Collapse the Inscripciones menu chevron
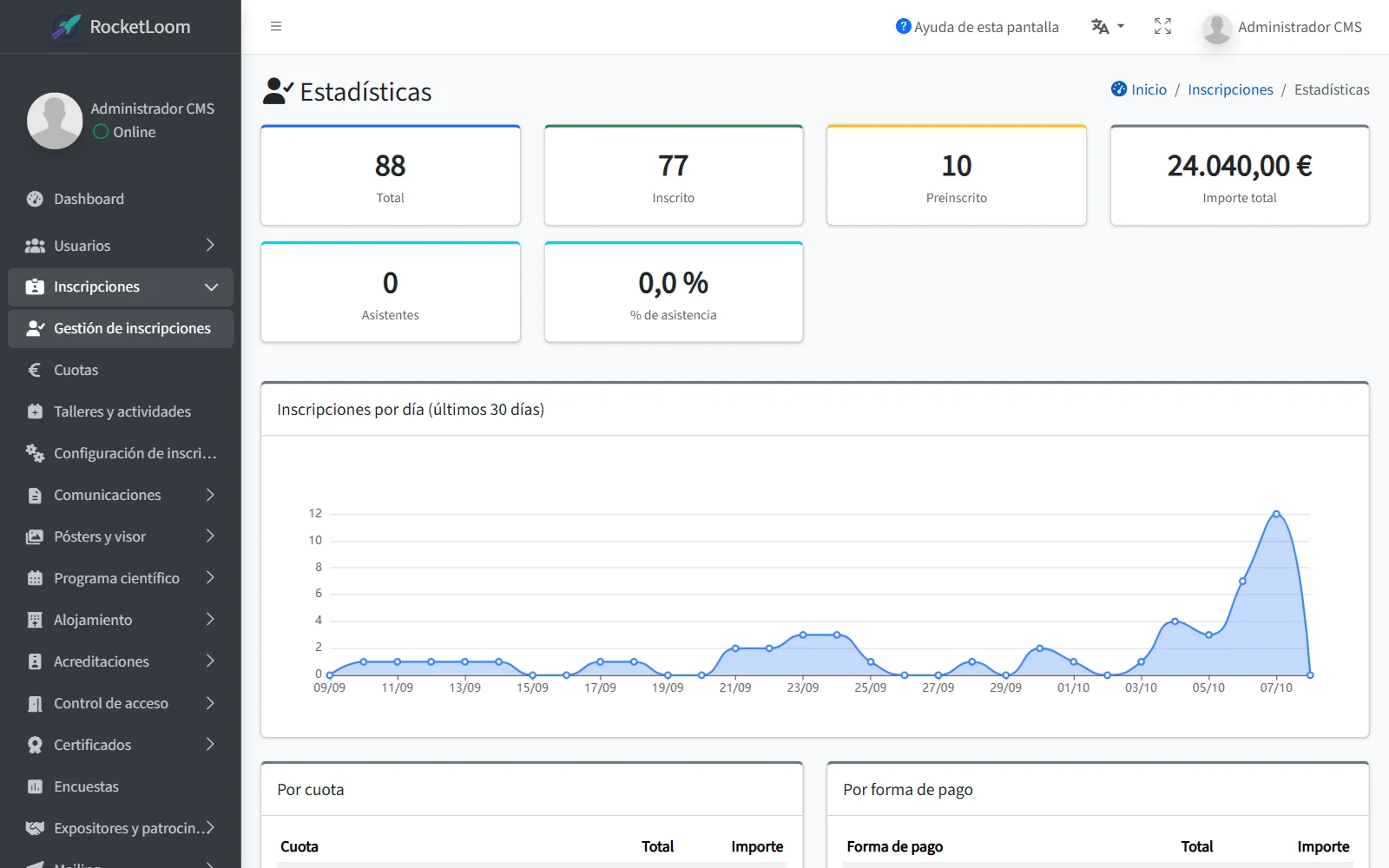The image size is (1389, 868). pyautogui.click(x=211, y=286)
